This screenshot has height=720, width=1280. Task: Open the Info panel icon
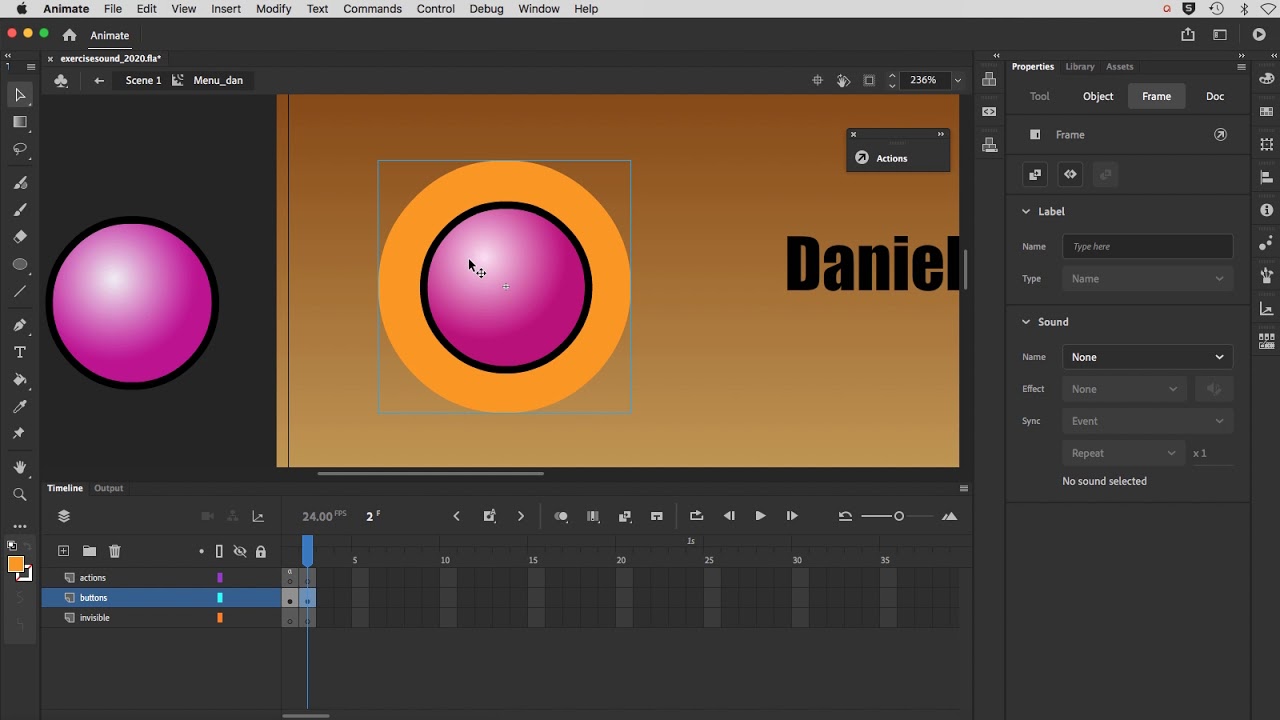tap(1267, 210)
